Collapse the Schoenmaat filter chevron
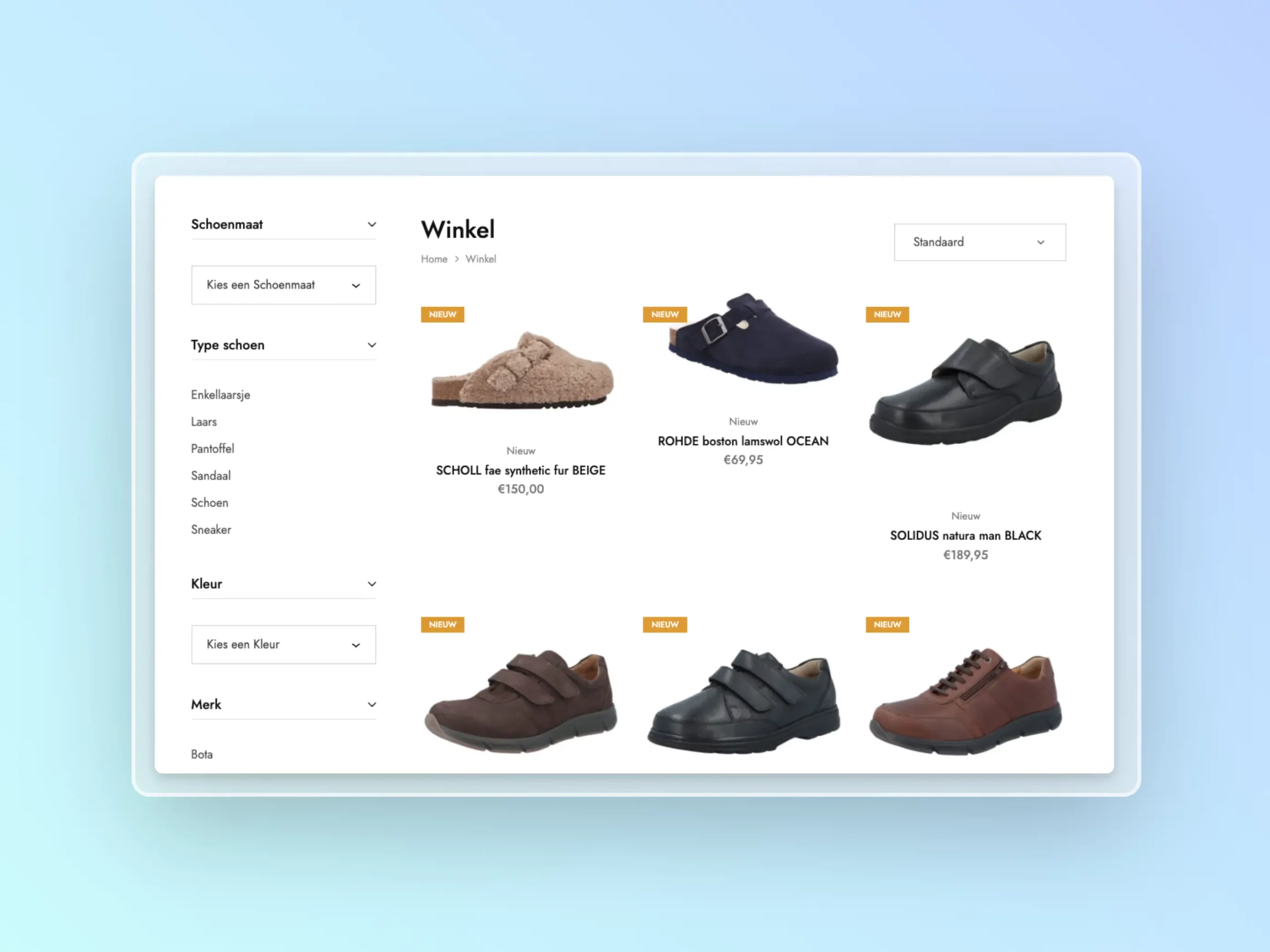This screenshot has width=1270, height=952. 372,225
